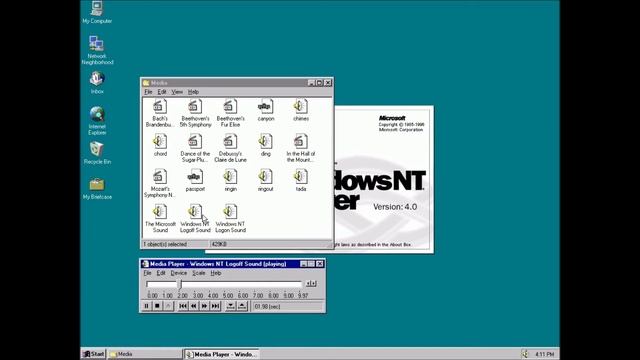
Task: Click the '1 object(s) selected' status text
Action: click(165, 244)
